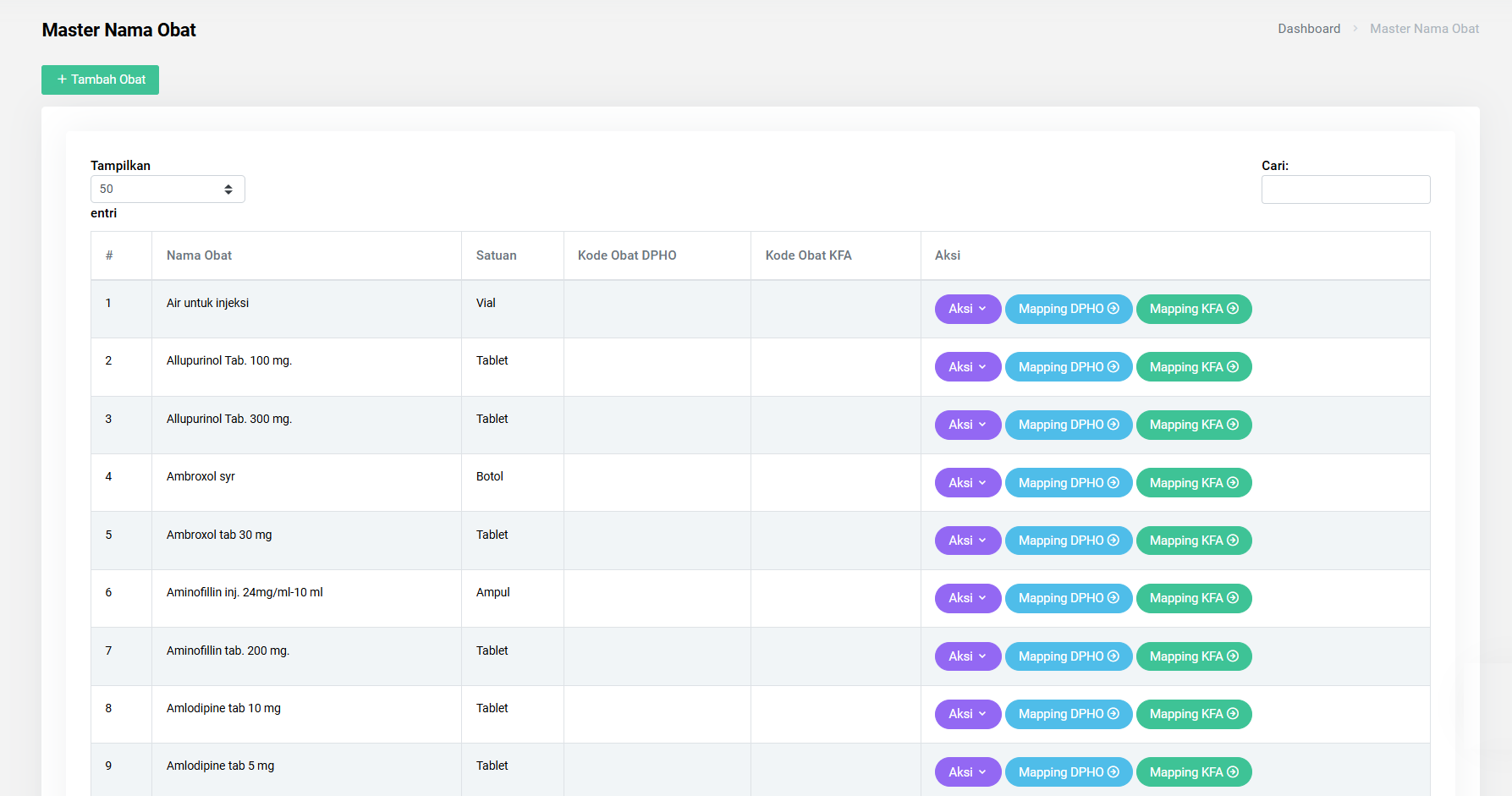Select the text Ambroxol syr
The height and width of the screenshot is (796, 1512).
[201, 476]
